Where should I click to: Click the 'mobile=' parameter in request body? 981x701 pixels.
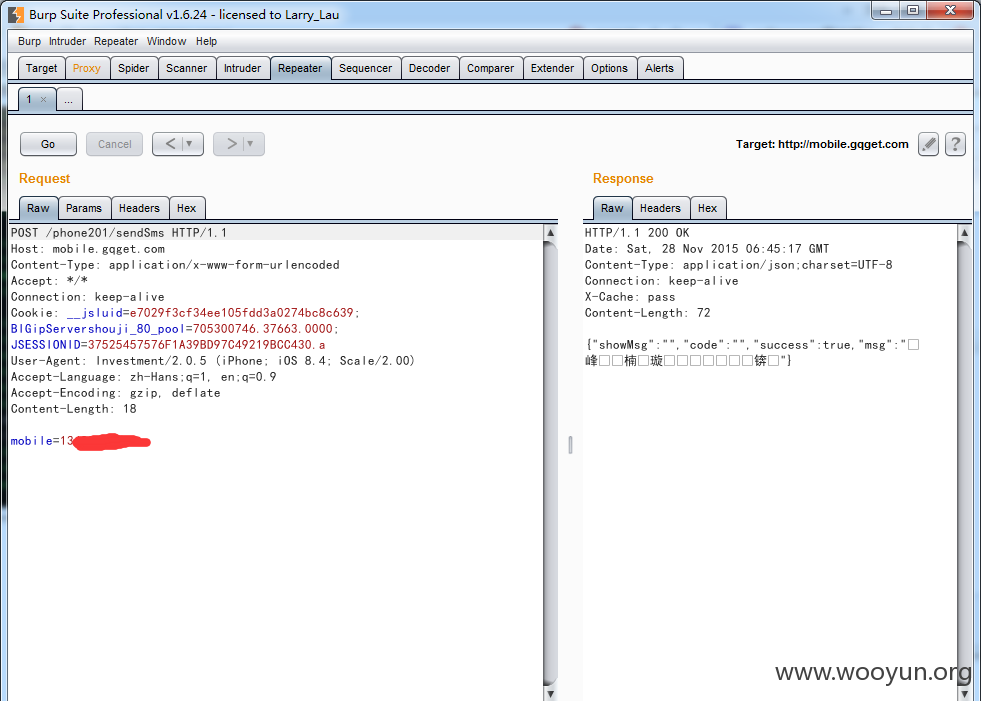35,441
